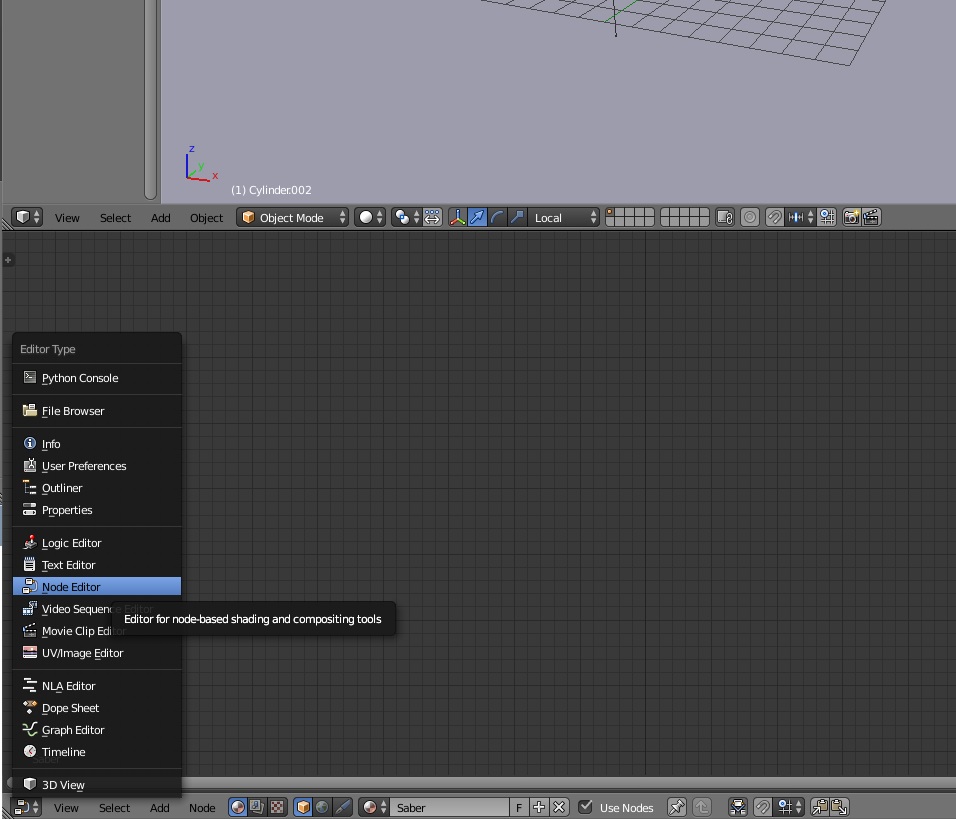Open the Local transform orientation dropdown
This screenshot has height=819, width=956.
(564, 217)
